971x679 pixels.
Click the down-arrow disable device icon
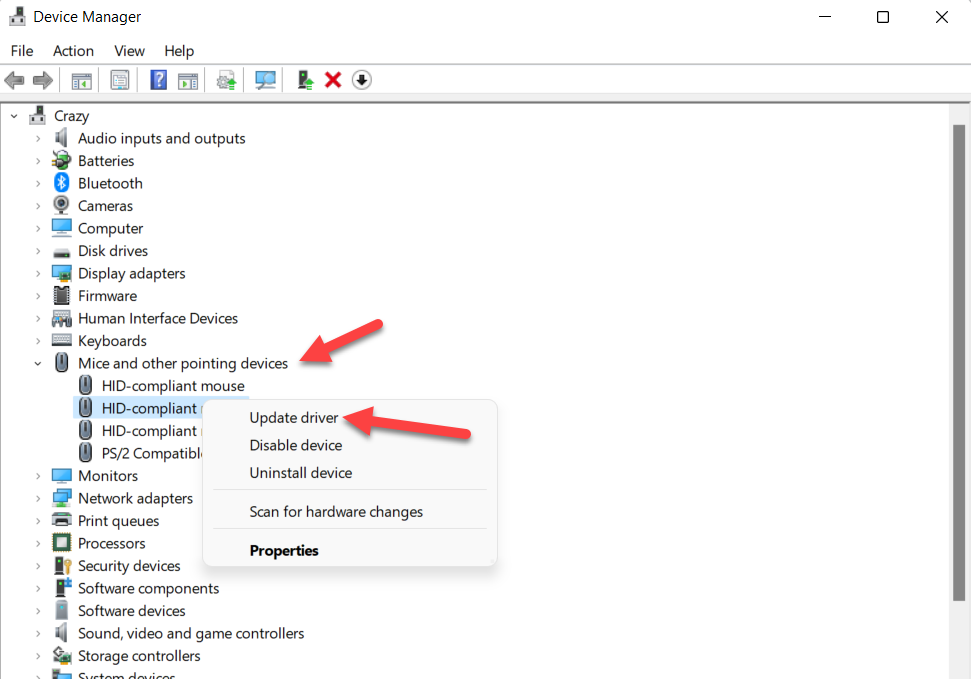coord(362,80)
